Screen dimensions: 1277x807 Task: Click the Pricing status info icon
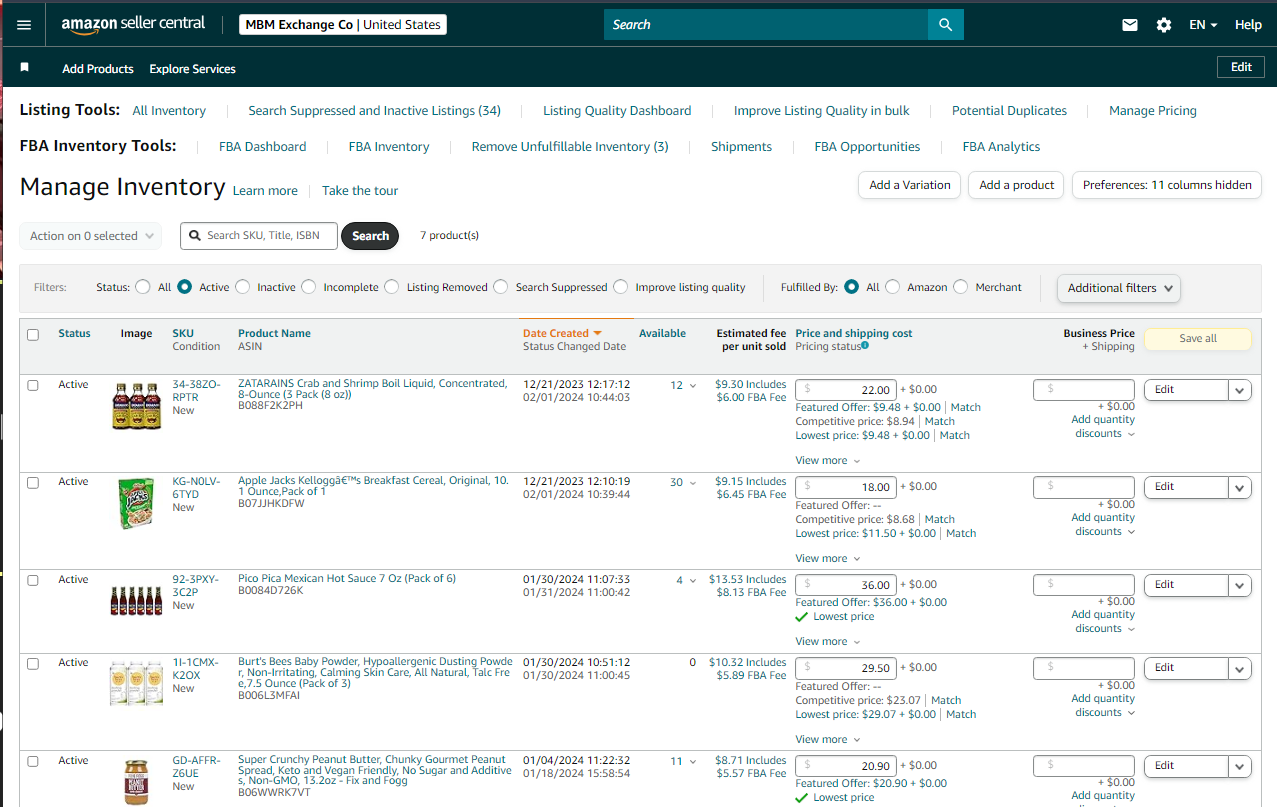pyautogui.click(x=865, y=346)
